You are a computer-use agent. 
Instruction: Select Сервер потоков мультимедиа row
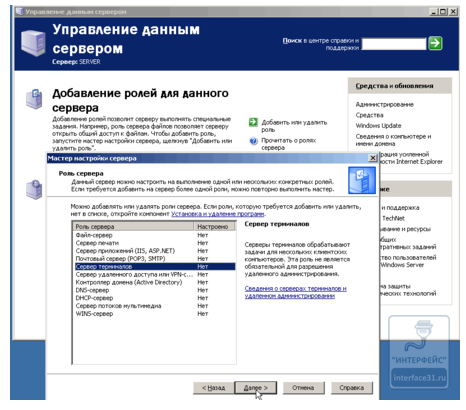[155, 306]
